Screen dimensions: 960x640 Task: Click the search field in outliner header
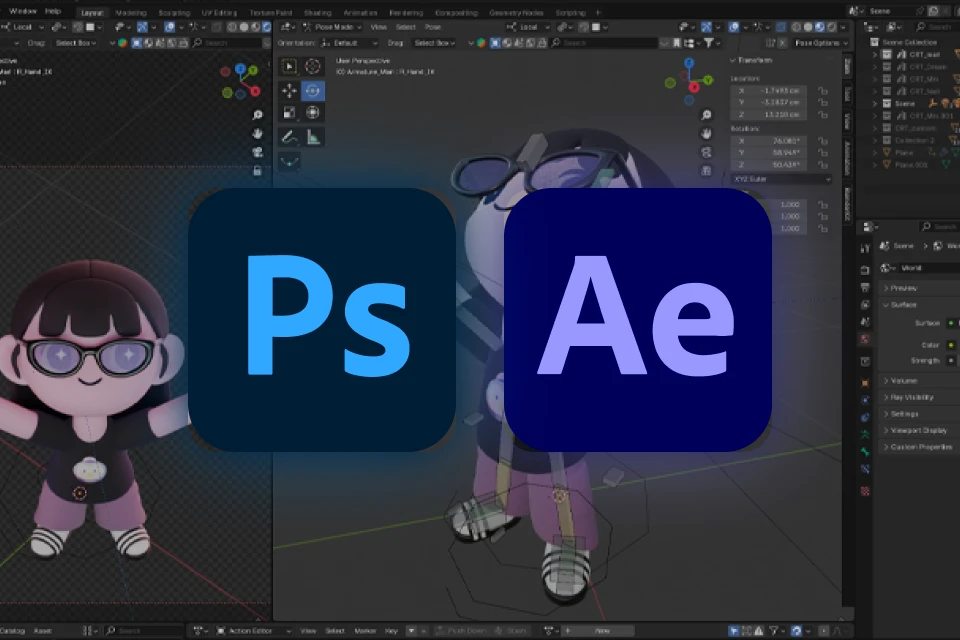[936, 27]
